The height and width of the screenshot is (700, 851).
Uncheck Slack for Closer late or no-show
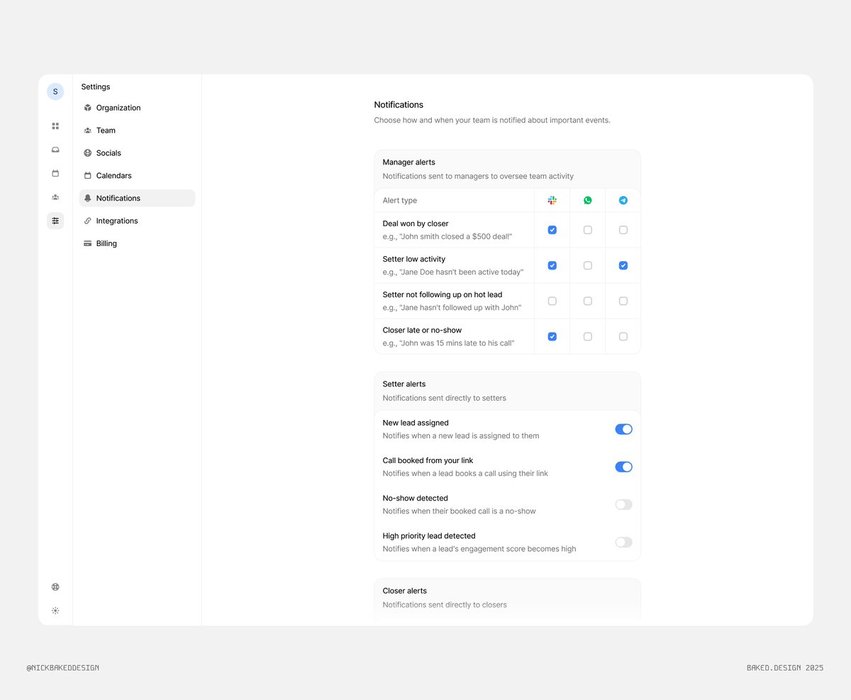point(552,336)
